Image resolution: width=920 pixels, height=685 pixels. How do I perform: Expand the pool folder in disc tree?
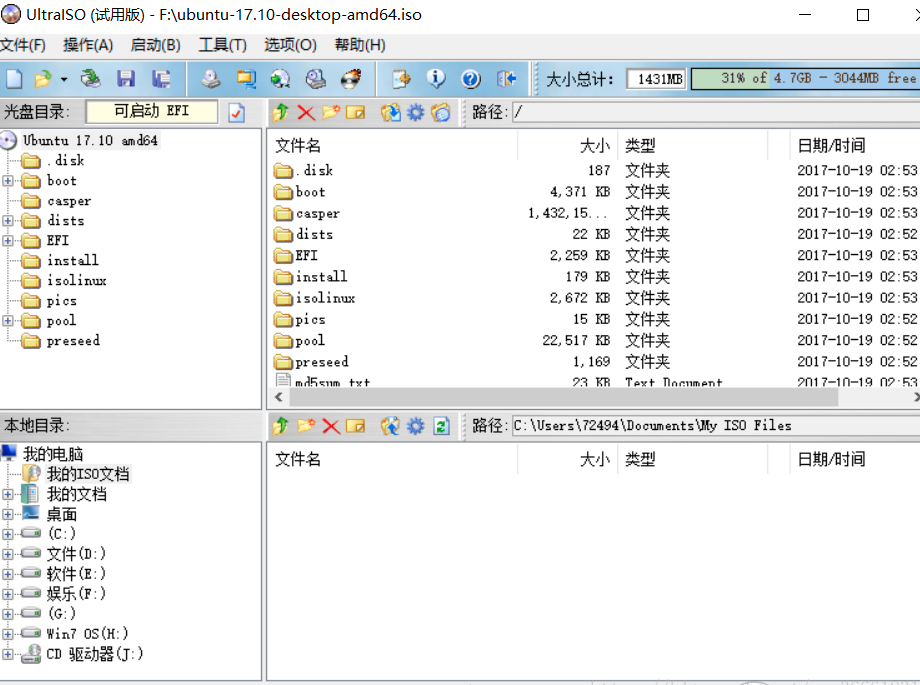(8, 320)
